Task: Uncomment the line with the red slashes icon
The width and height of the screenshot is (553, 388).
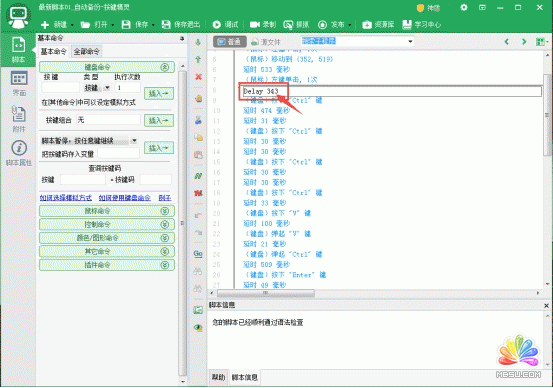Action: click(198, 193)
